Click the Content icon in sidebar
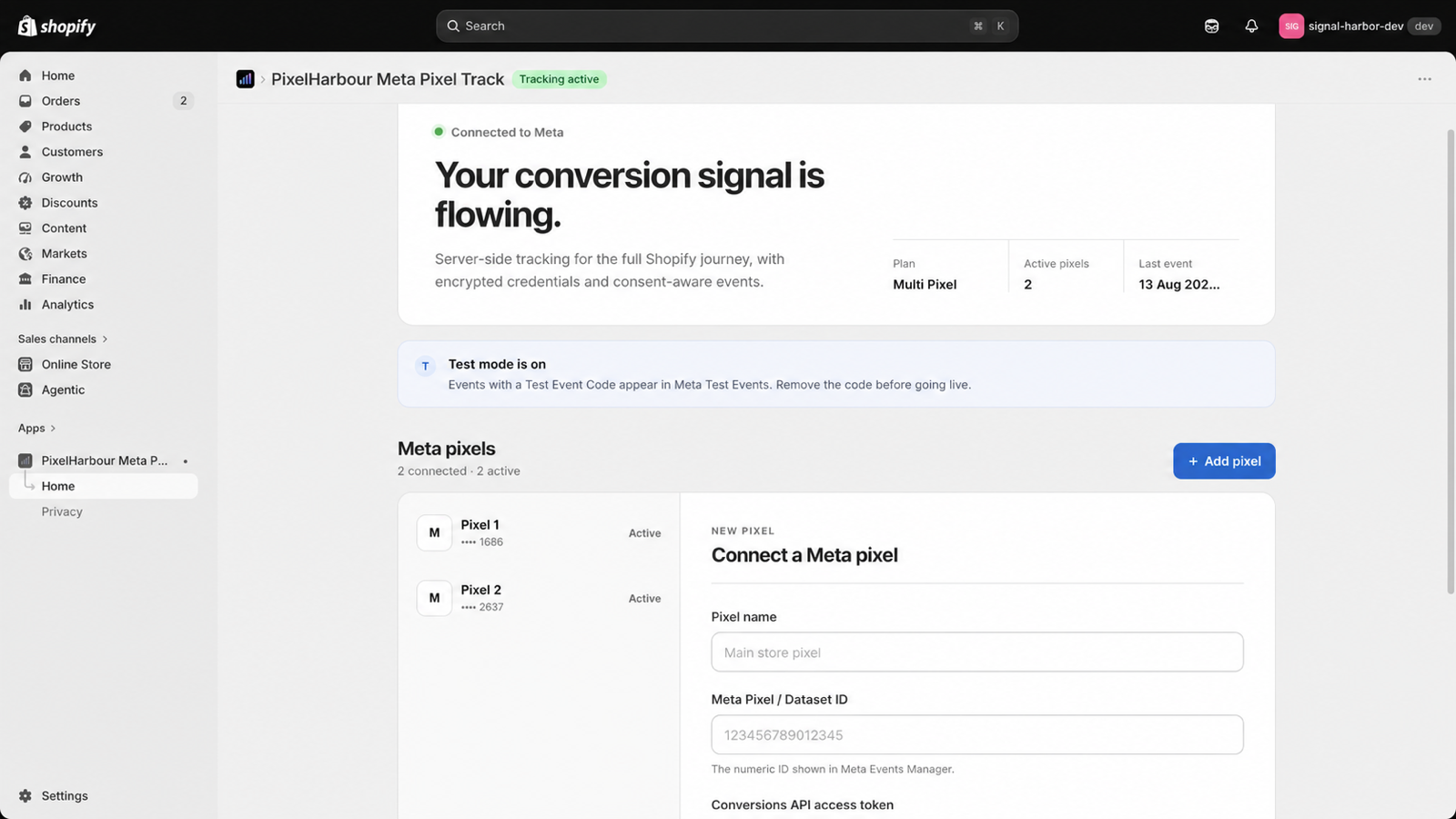 pyautogui.click(x=25, y=228)
